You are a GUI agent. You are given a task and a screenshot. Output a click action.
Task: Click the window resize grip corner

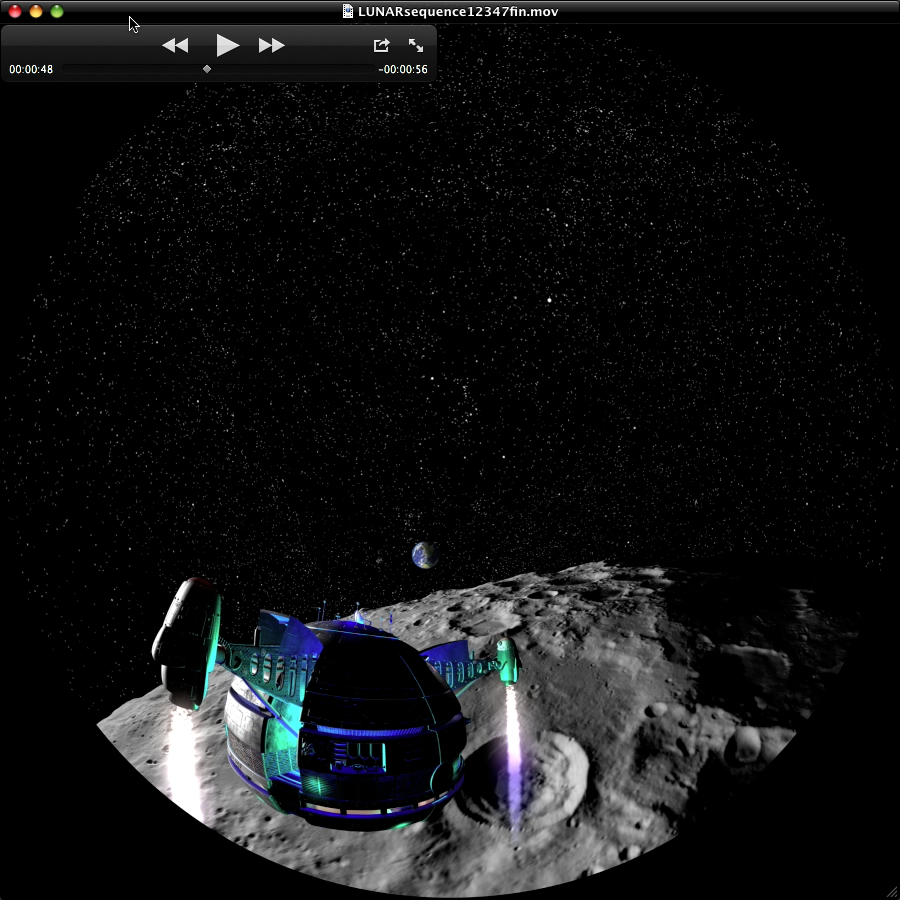point(893,893)
